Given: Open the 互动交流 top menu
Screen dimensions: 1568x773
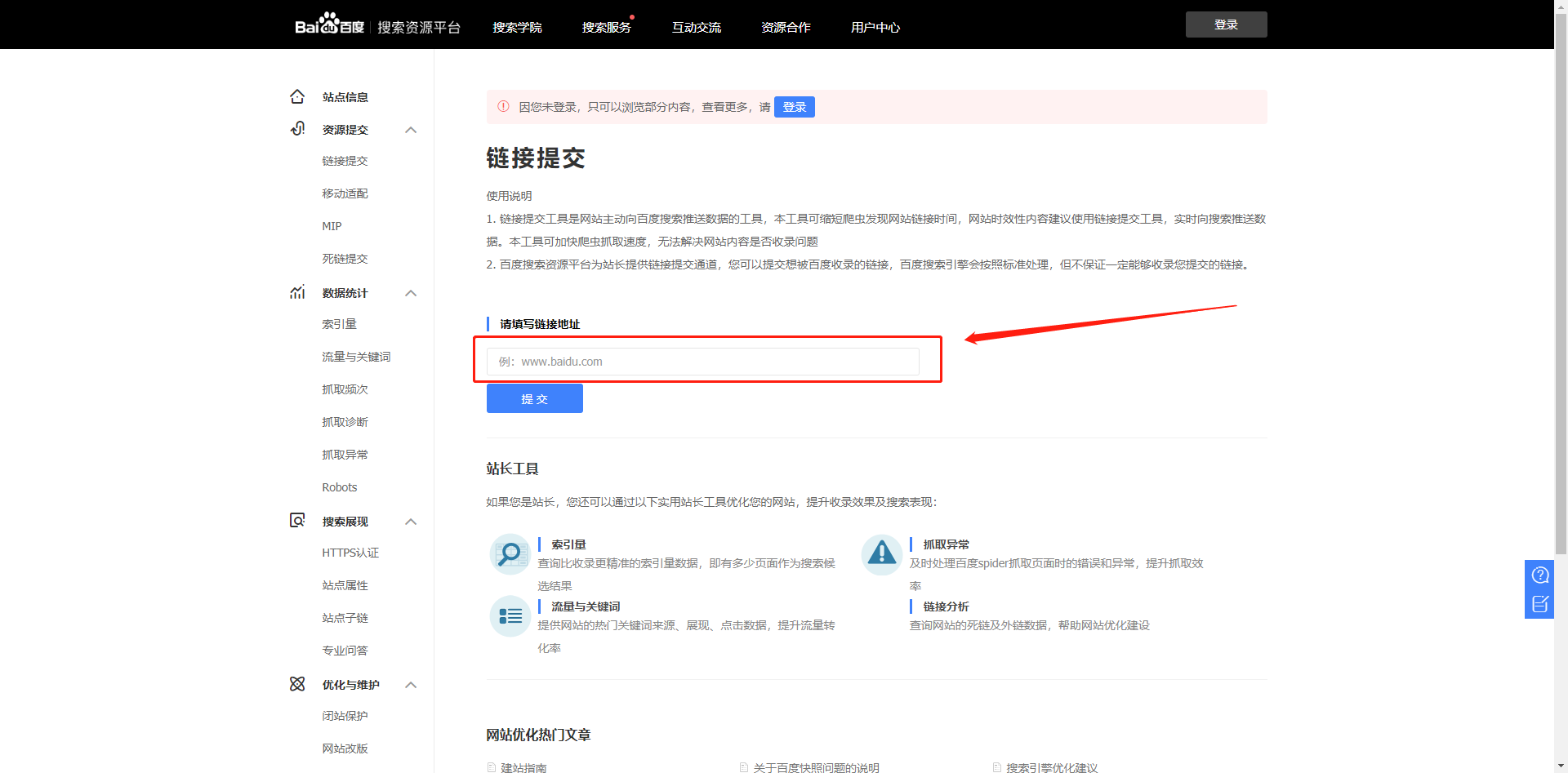Looking at the screenshot, I should click(696, 28).
